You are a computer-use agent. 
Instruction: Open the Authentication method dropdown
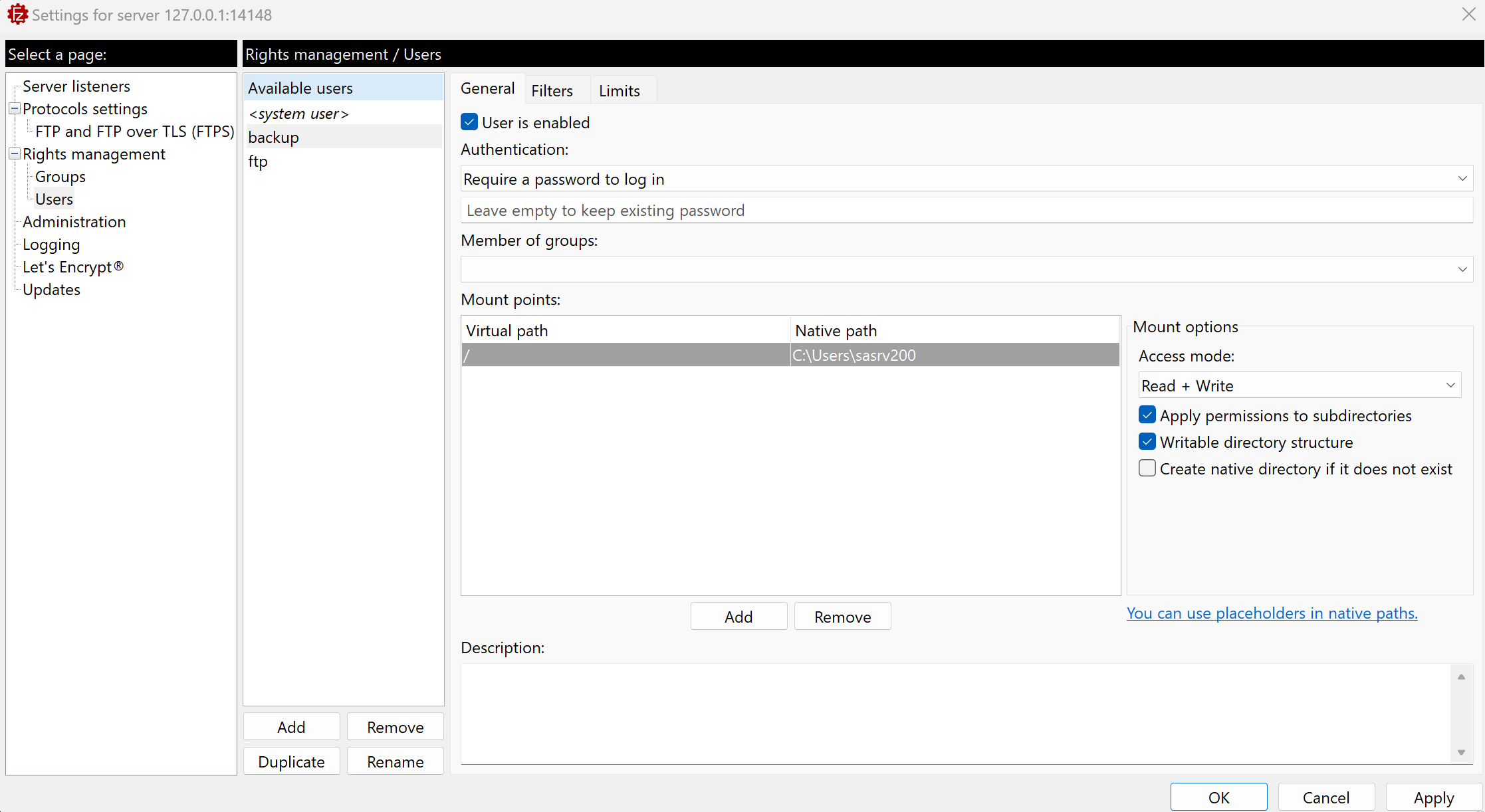coord(966,179)
